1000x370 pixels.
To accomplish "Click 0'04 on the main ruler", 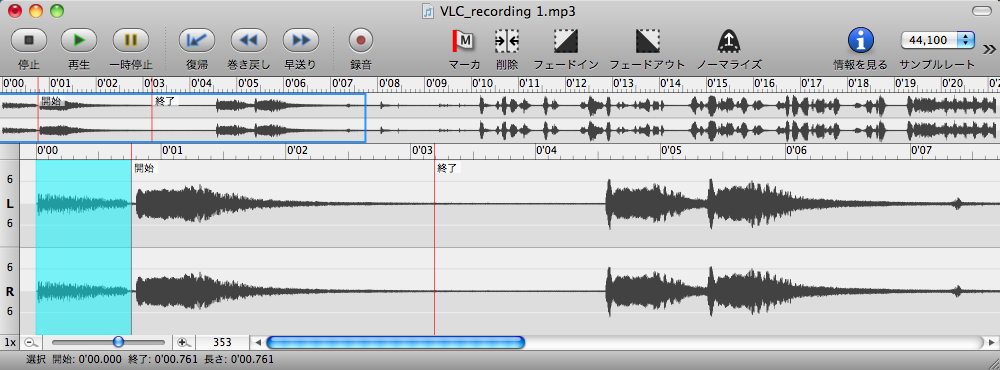I will coord(547,151).
